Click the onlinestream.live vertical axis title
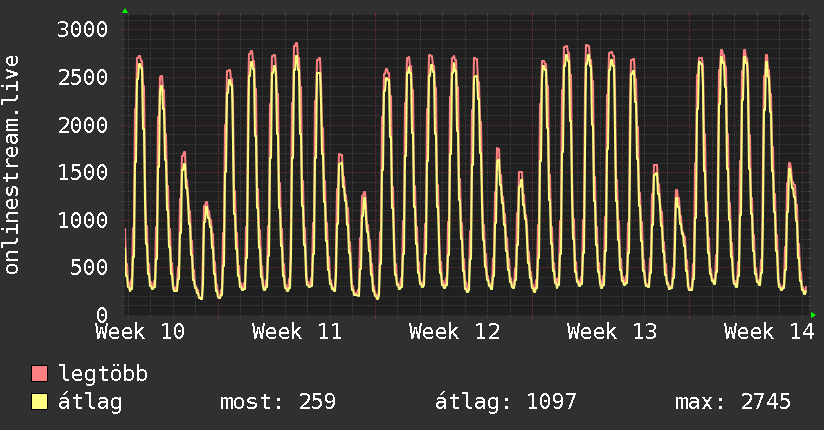824x430 pixels. point(12,165)
